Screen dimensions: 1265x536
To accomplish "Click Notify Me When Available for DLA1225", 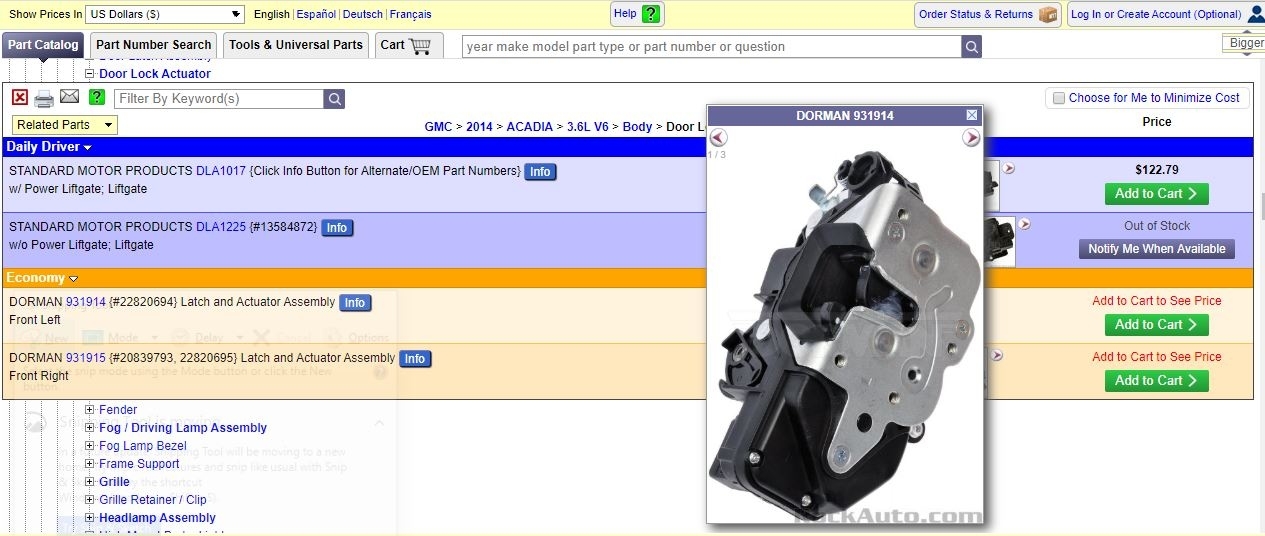I will [x=1156, y=249].
